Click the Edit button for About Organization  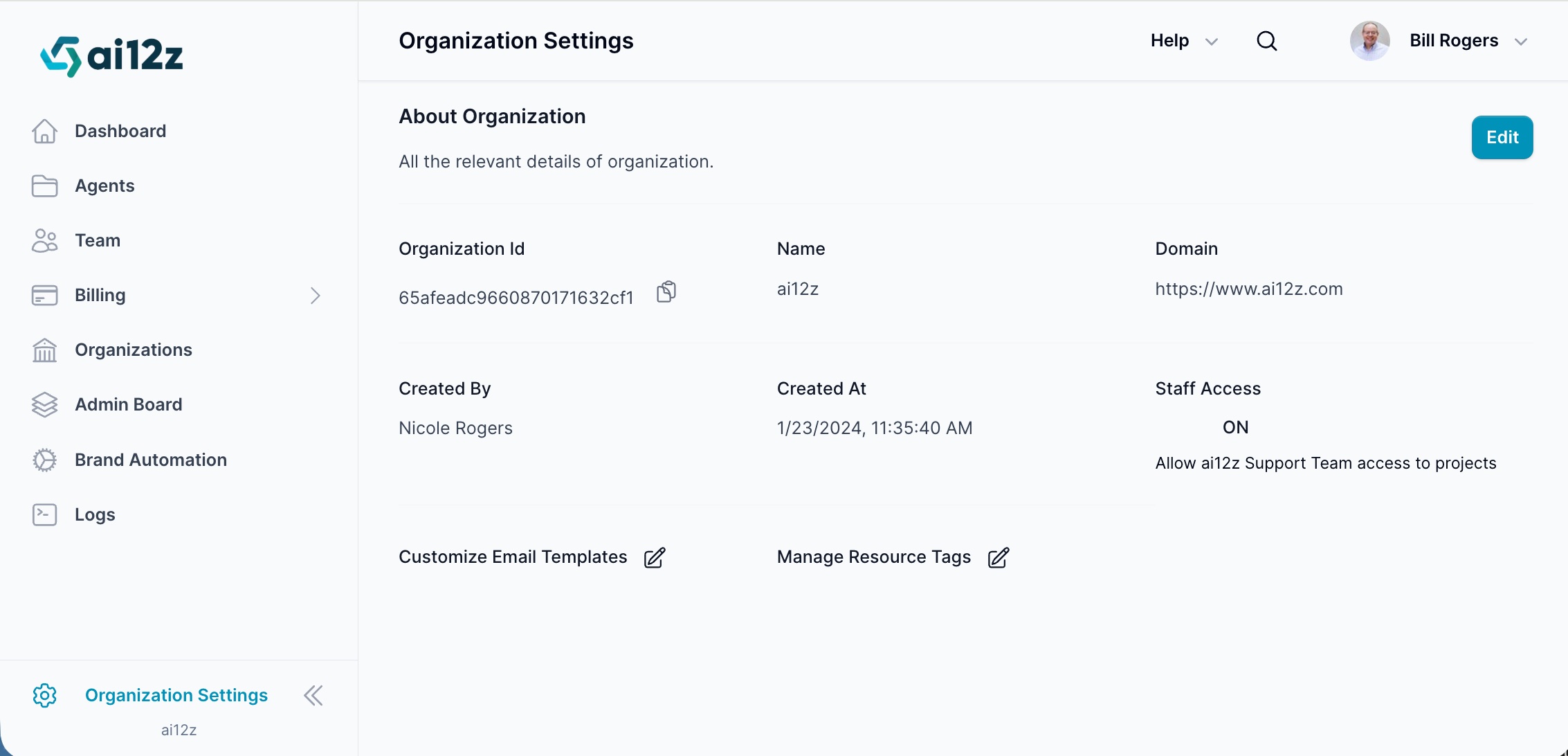(x=1502, y=137)
